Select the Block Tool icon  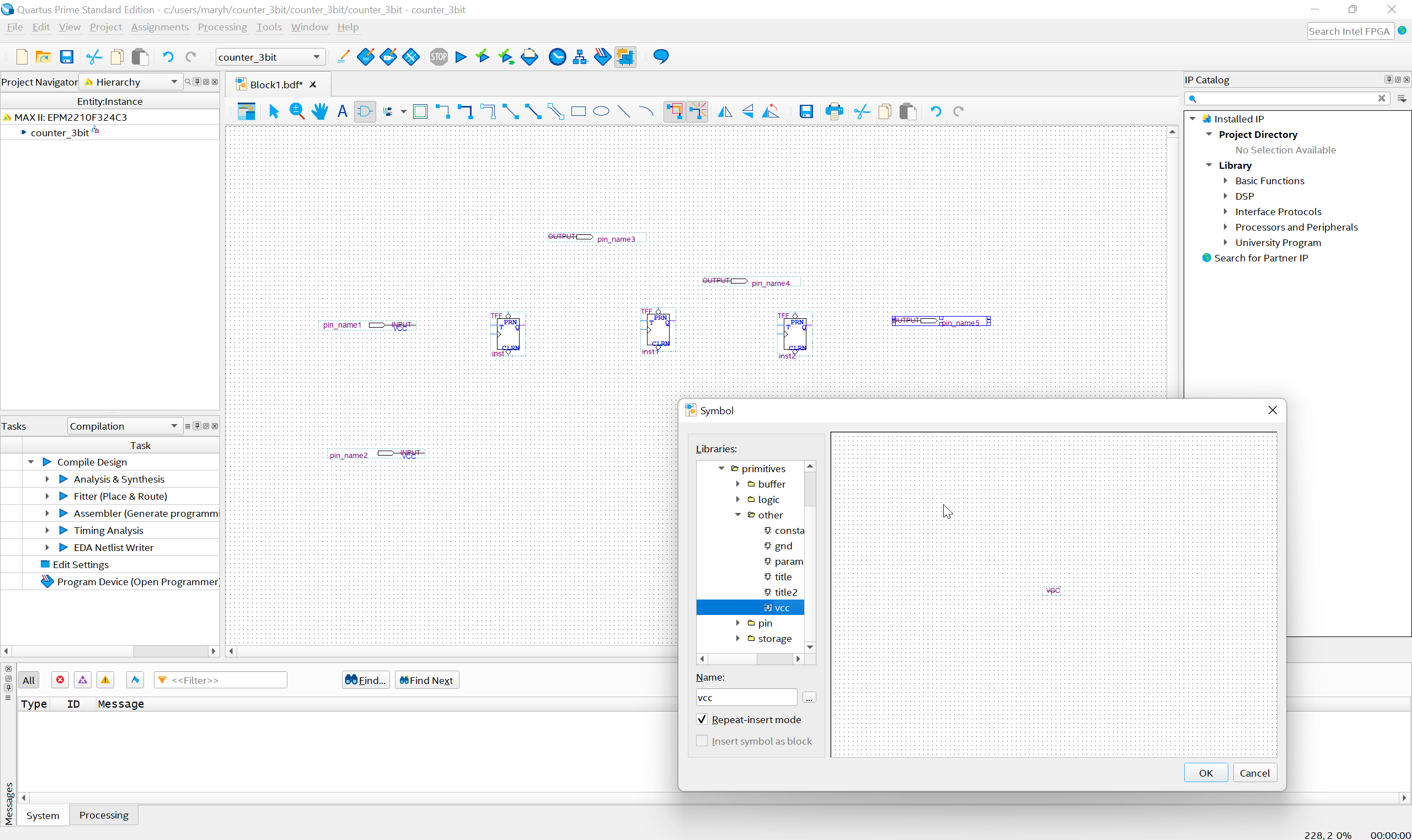tap(420, 111)
